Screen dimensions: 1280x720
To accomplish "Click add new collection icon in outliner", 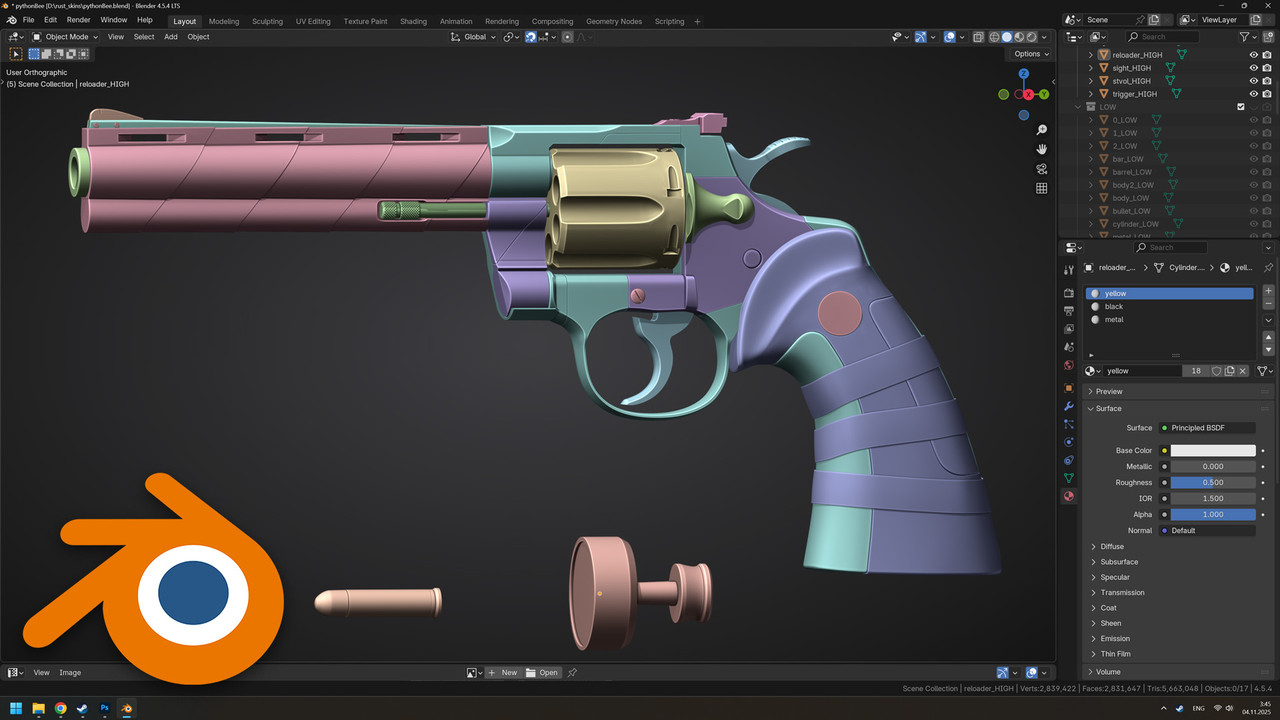I will 1268,37.
